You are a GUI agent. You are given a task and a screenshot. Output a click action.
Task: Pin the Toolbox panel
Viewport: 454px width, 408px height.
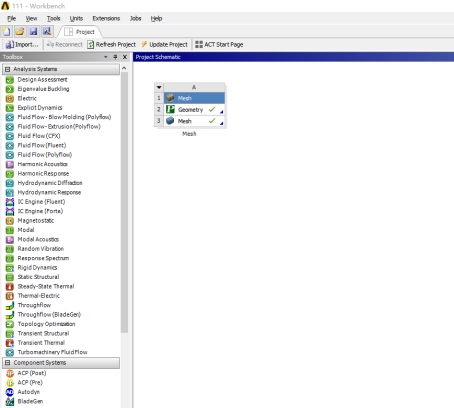(115, 57)
